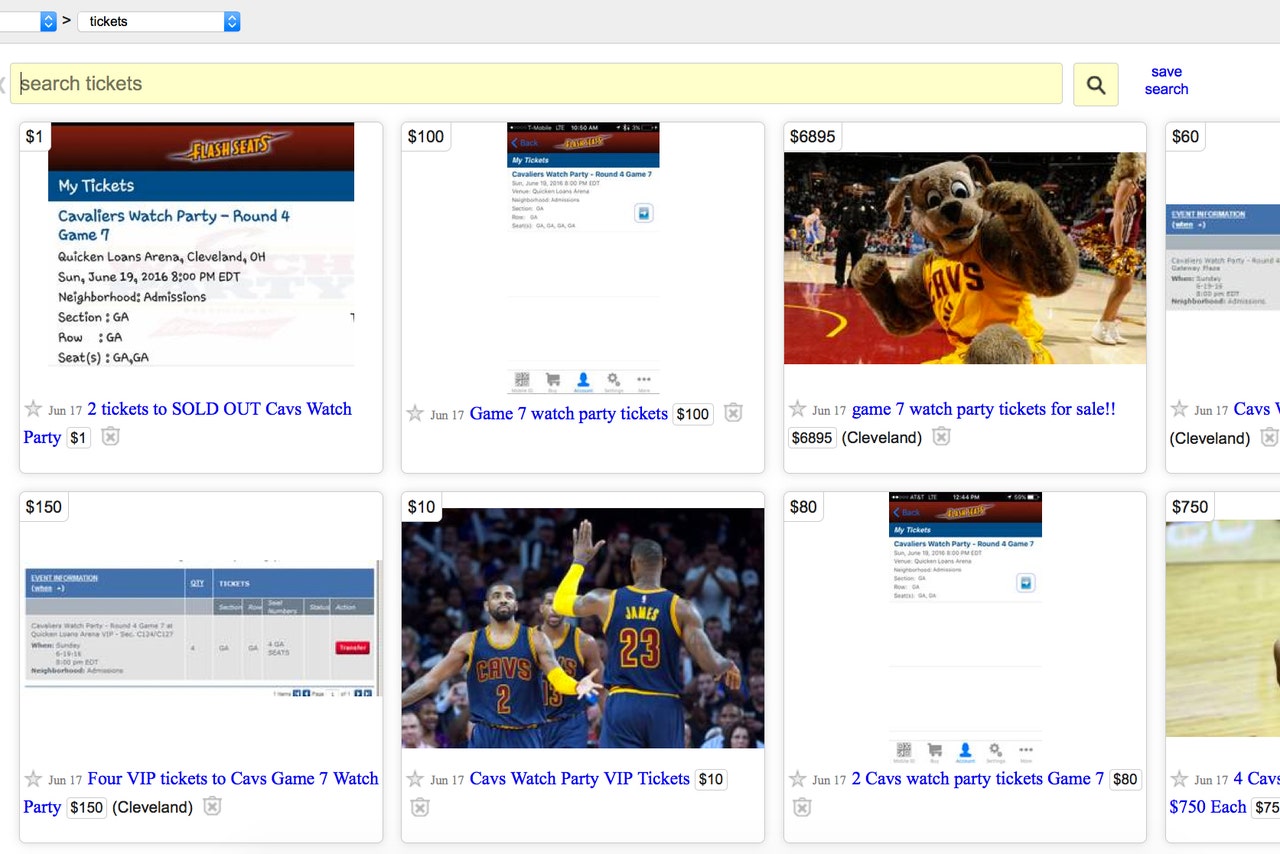Star the $60 Cavs listing
Viewport: 1280px width, 854px height.
coord(1179,409)
